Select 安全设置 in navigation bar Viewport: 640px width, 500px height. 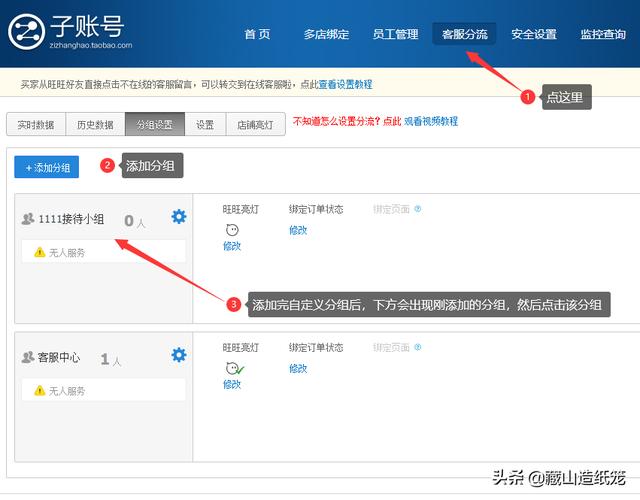[533, 34]
